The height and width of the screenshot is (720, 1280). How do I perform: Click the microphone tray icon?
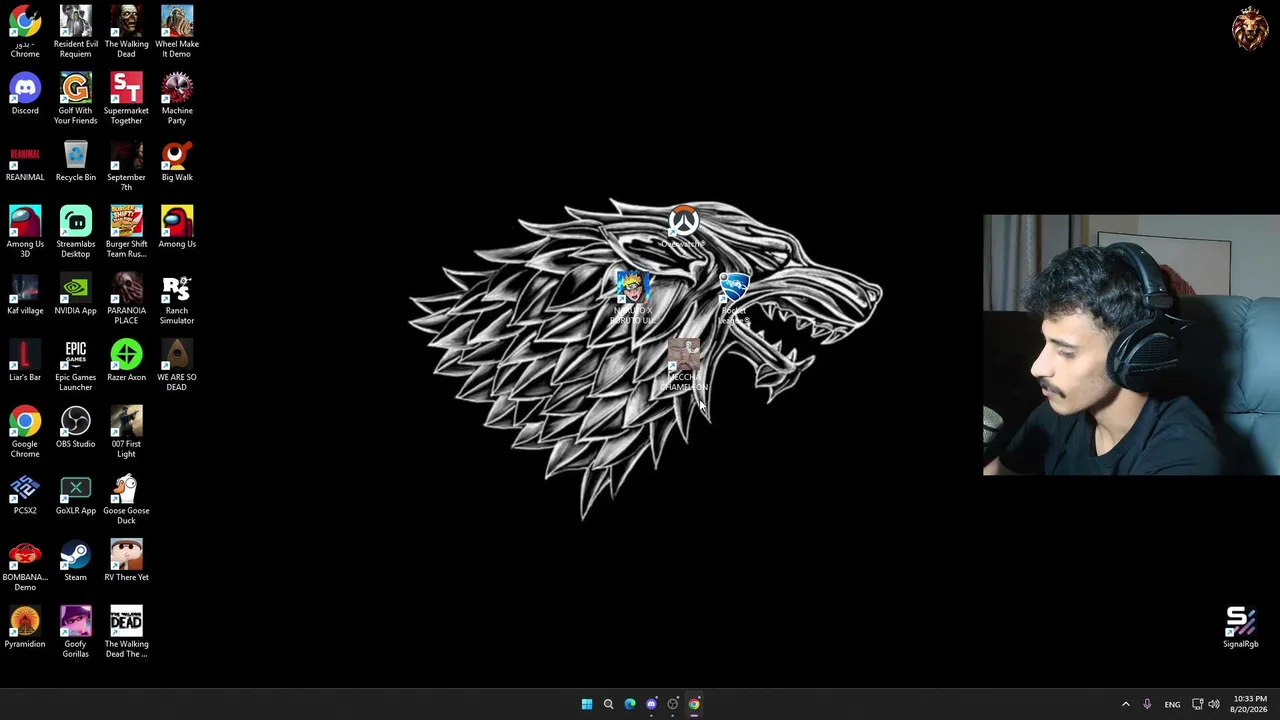click(1147, 704)
